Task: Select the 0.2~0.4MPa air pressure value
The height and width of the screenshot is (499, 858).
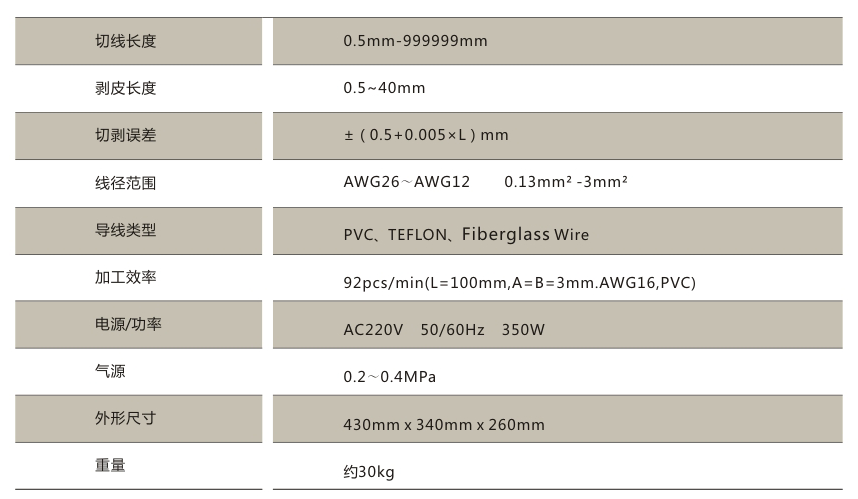Action: pyautogui.click(x=389, y=377)
